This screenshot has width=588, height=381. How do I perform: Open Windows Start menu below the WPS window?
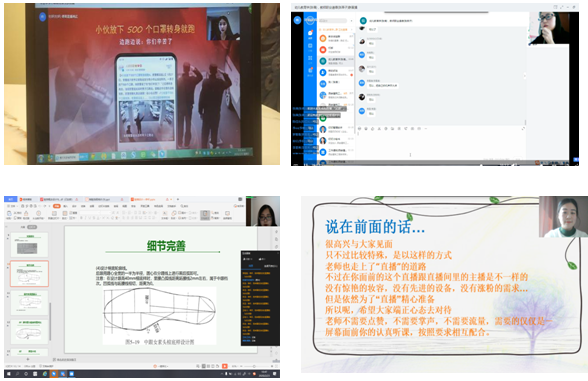[9, 374]
